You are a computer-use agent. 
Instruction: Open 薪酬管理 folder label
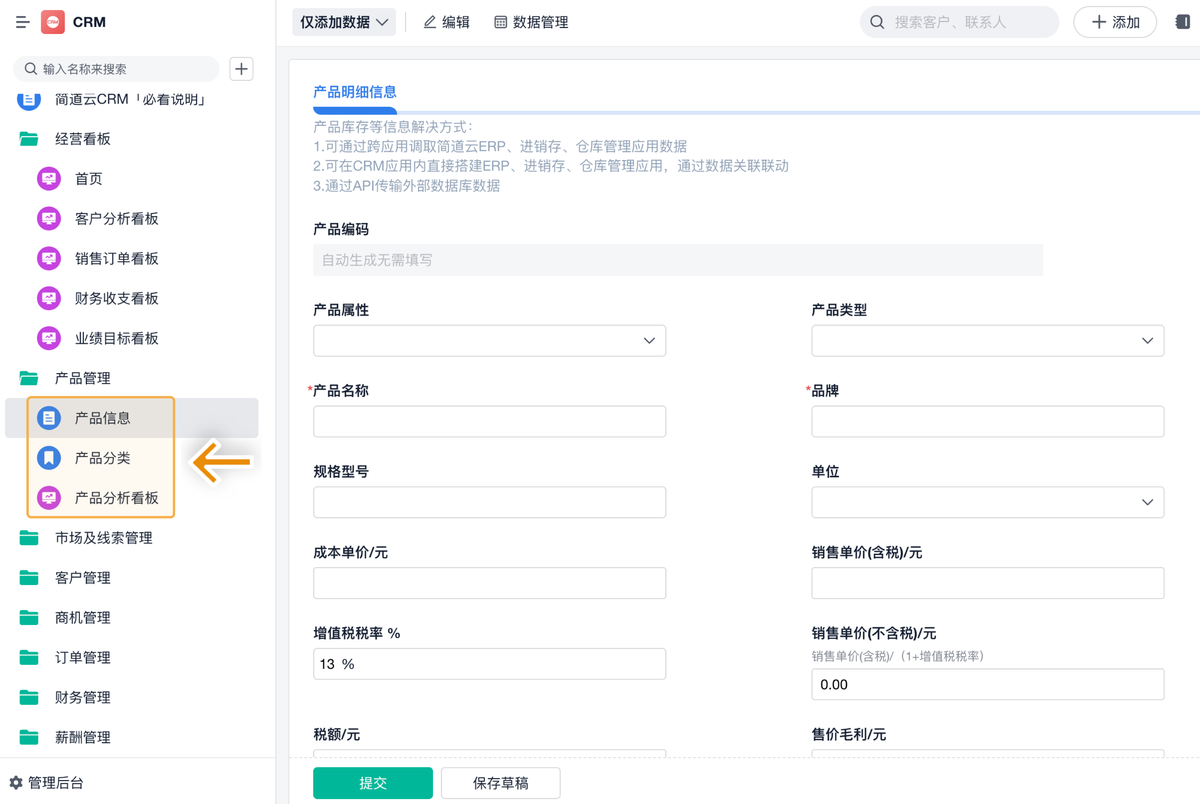[x=83, y=738]
